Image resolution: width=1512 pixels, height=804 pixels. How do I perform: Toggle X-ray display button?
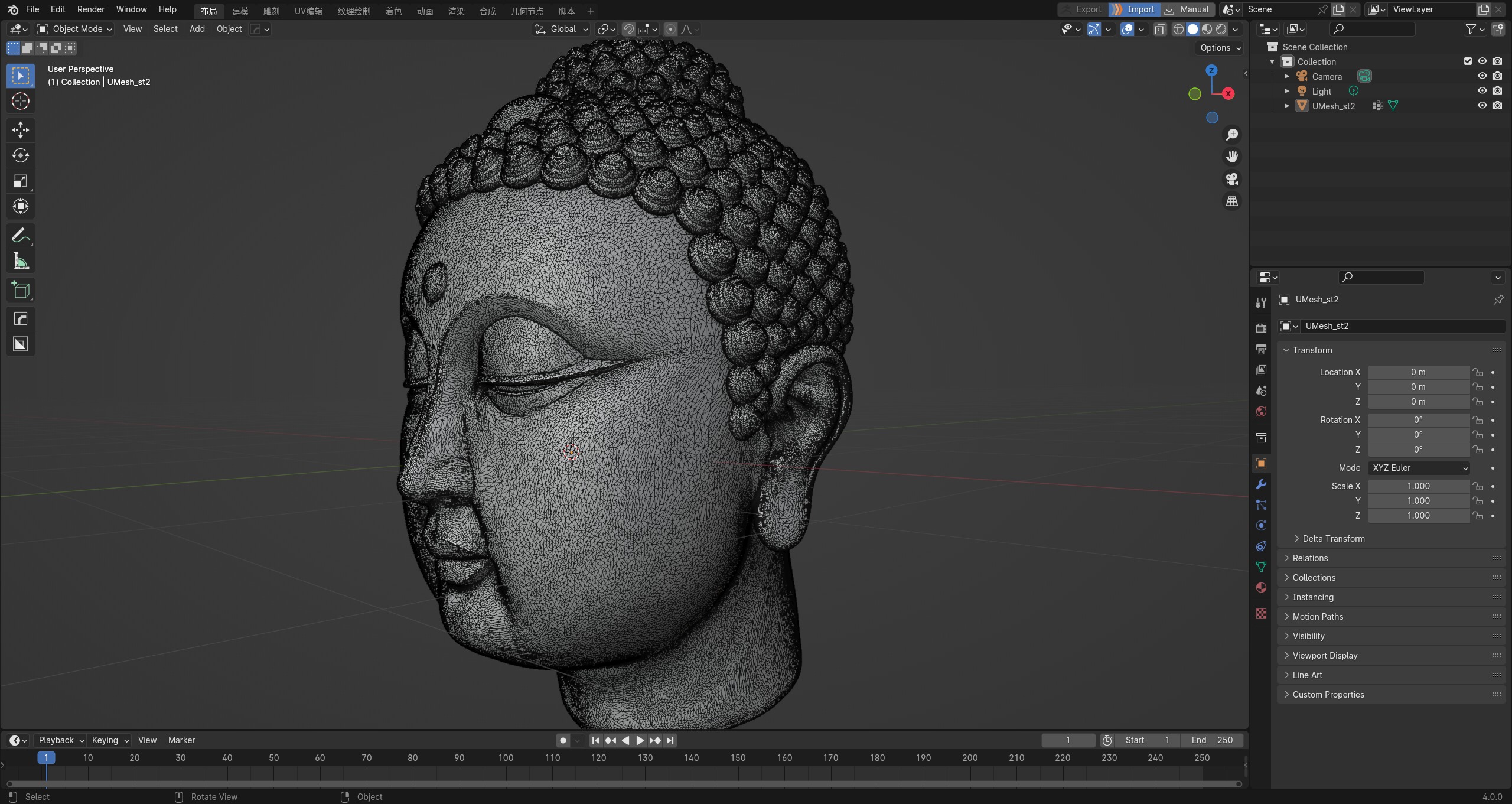pyautogui.click(x=1160, y=30)
